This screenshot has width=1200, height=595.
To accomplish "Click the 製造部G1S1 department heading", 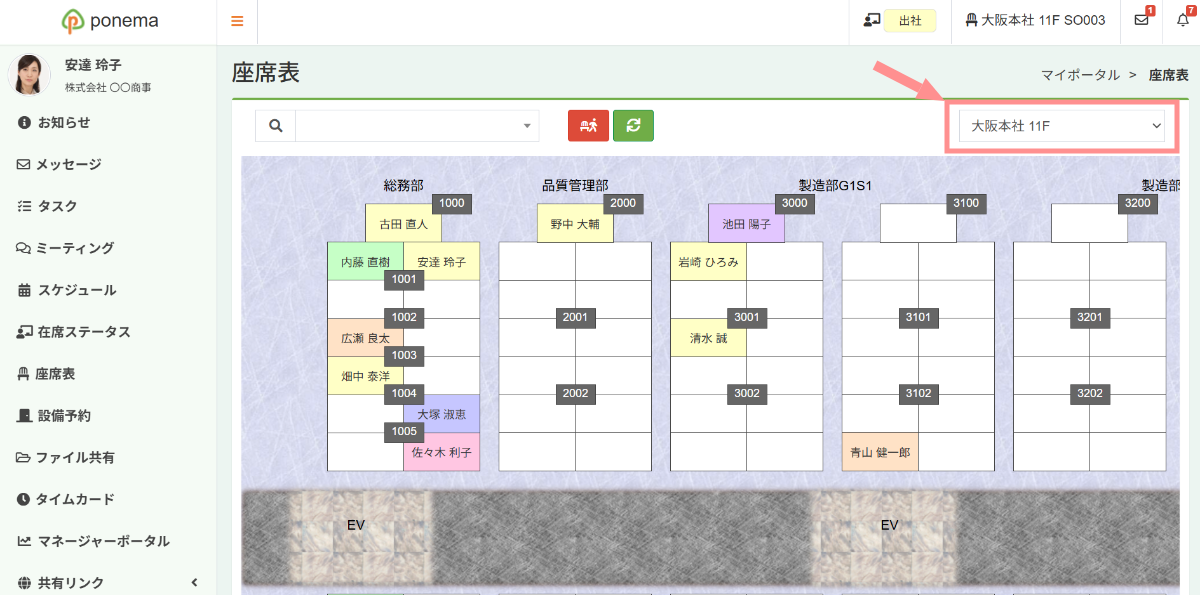I will [x=835, y=185].
